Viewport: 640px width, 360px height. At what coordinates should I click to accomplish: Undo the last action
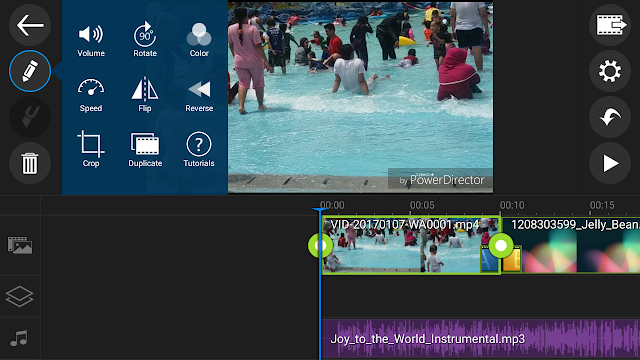[x=610, y=117]
